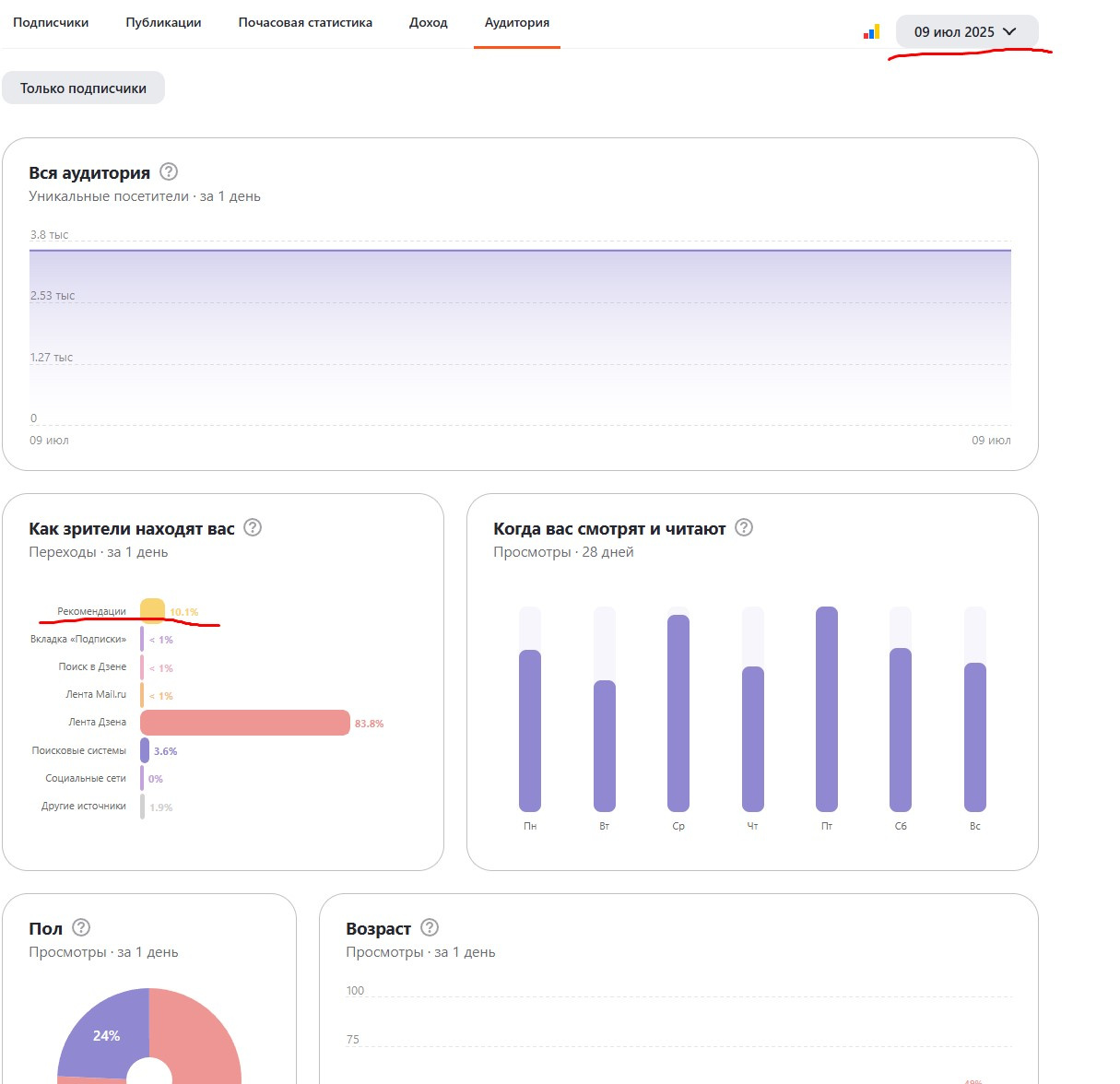Click the colored bar chart icon beside the date
This screenshot has width=1120, height=1084.
871,32
